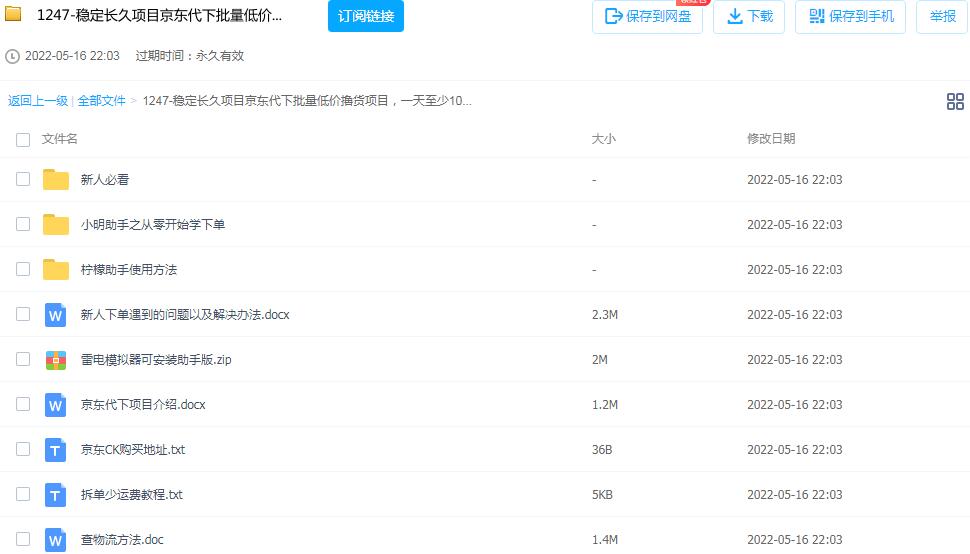Click 保存到网盘 button
This screenshot has width=970, height=554.
647,16
